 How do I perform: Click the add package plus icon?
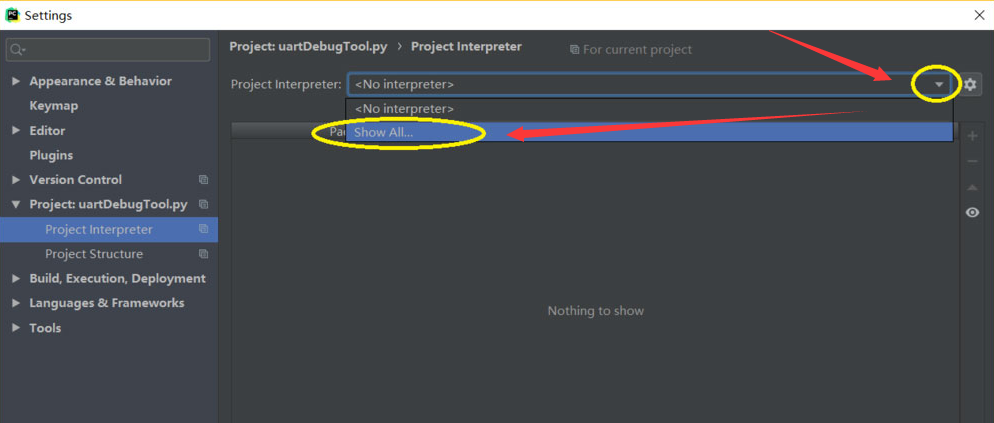[x=972, y=136]
